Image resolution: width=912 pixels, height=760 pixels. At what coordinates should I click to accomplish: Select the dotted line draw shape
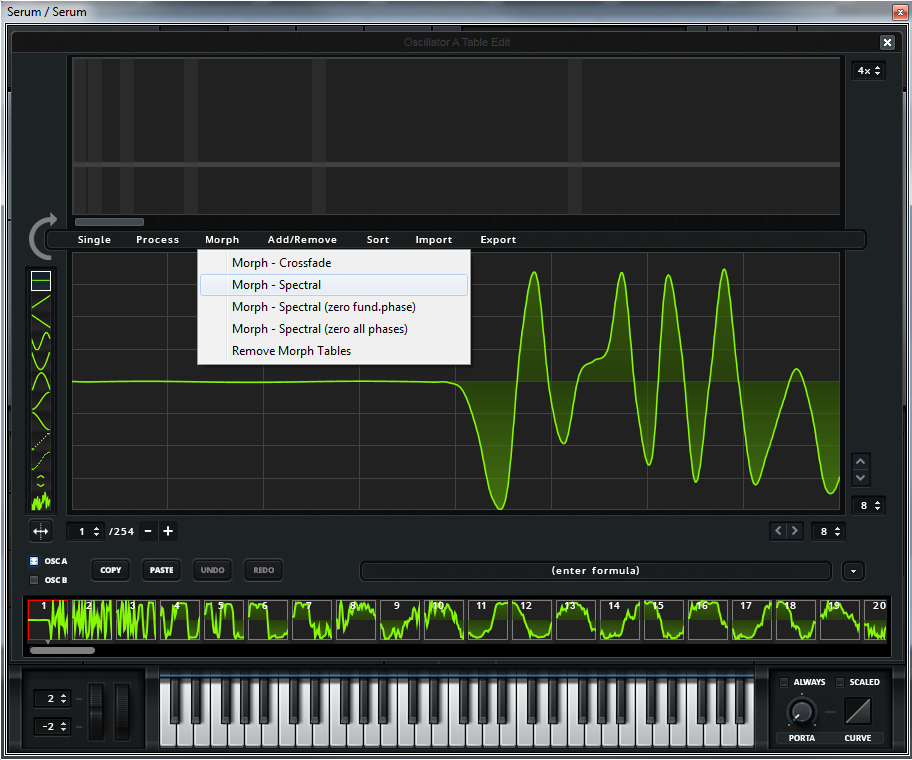pos(41,441)
